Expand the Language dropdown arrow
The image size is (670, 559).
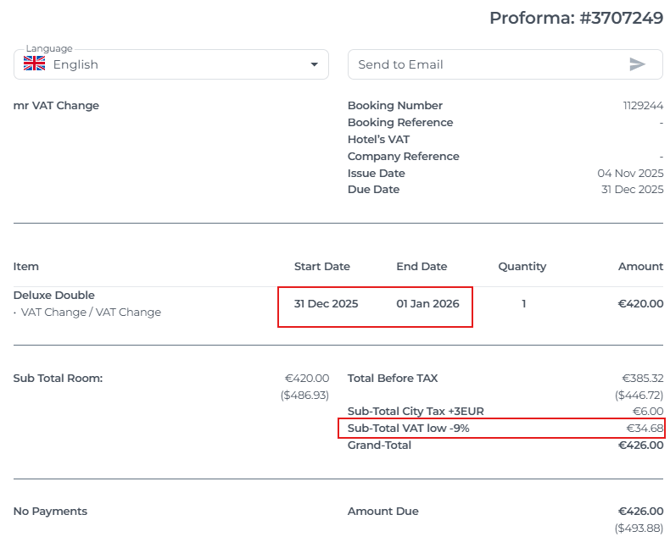tap(314, 64)
